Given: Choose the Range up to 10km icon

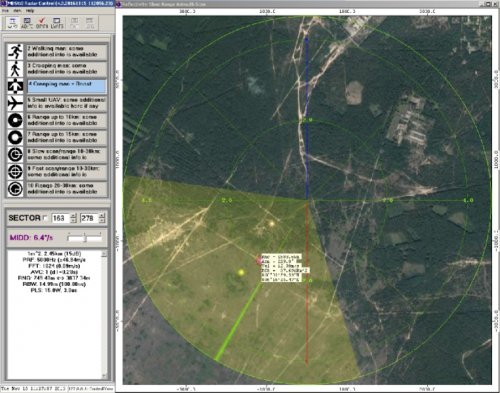Looking at the screenshot, I should point(15,120).
